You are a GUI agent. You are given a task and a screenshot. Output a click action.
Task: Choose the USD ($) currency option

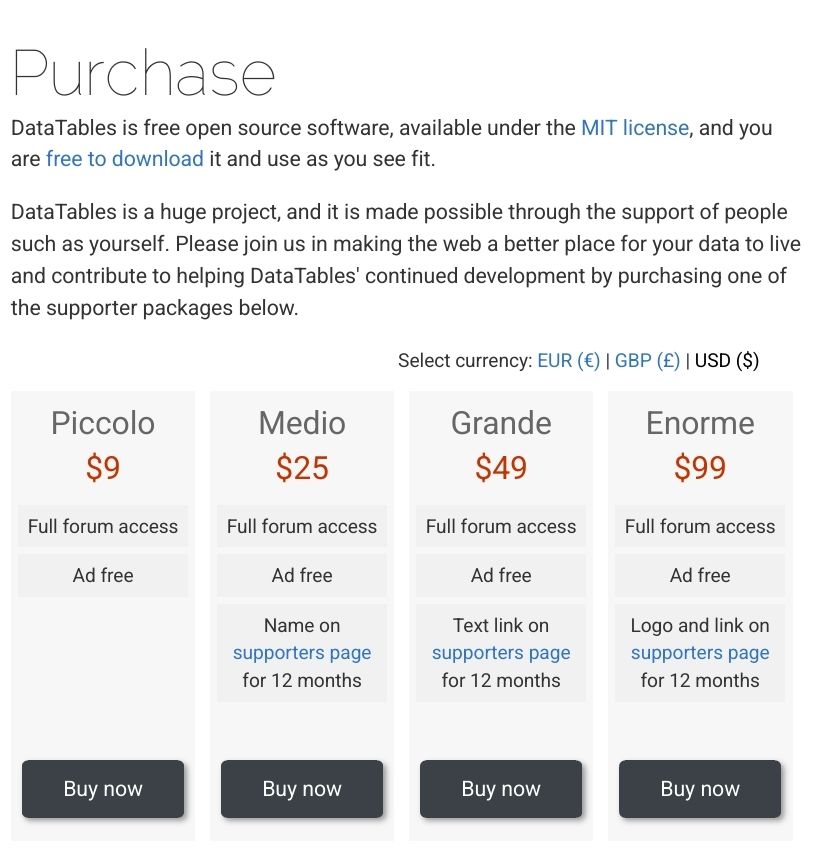pyautogui.click(x=727, y=361)
